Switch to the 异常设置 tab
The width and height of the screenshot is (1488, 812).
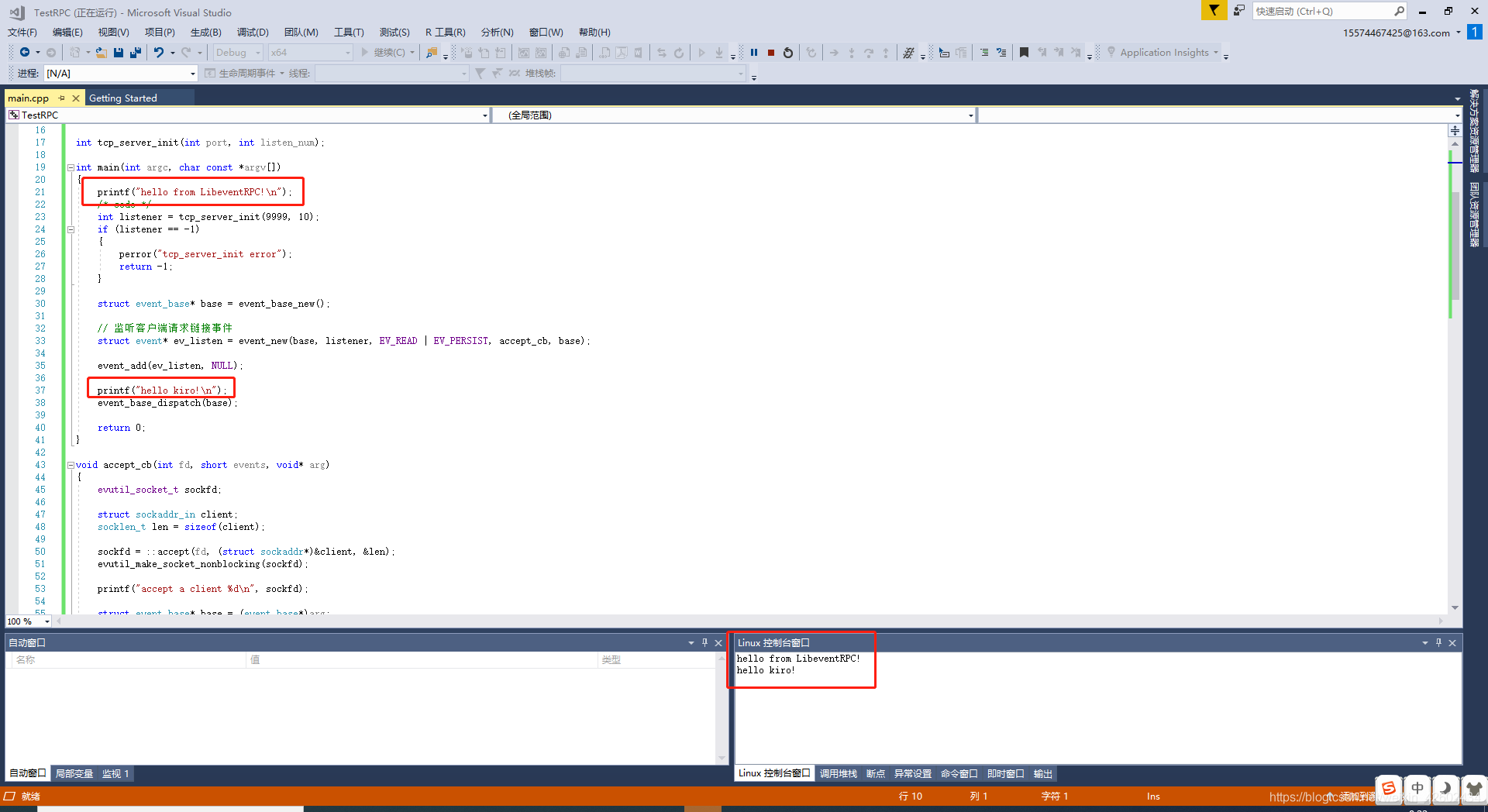click(x=913, y=774)
